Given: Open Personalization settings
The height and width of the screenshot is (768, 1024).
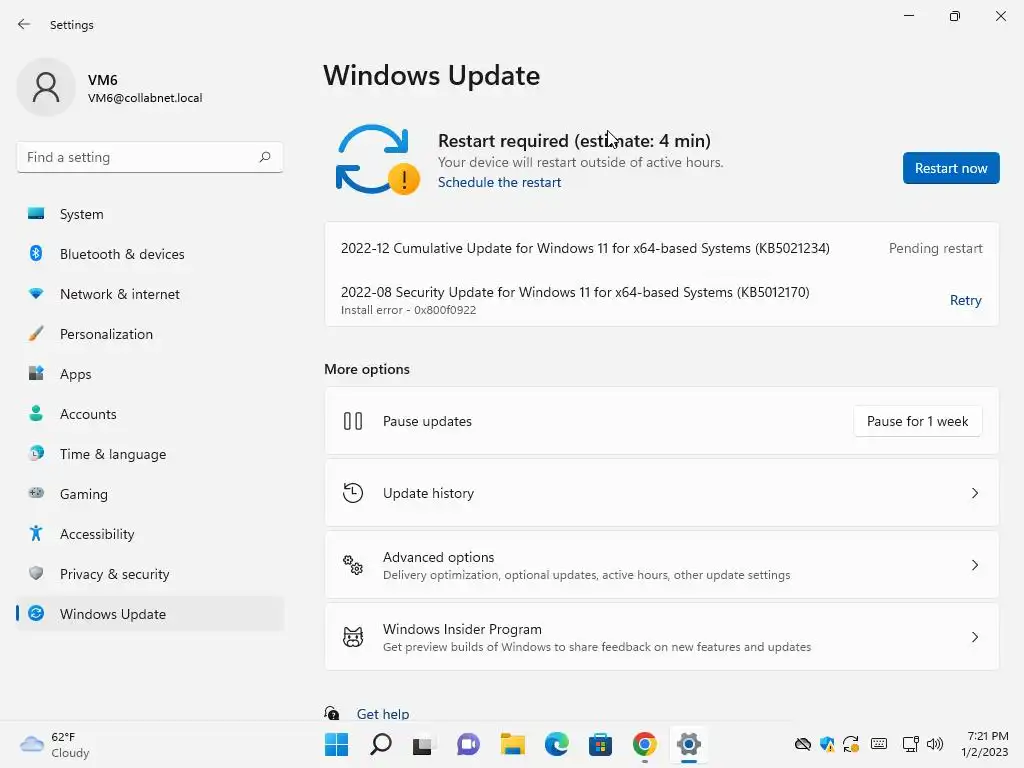Looking at the screenshot, I should point(150,334).
